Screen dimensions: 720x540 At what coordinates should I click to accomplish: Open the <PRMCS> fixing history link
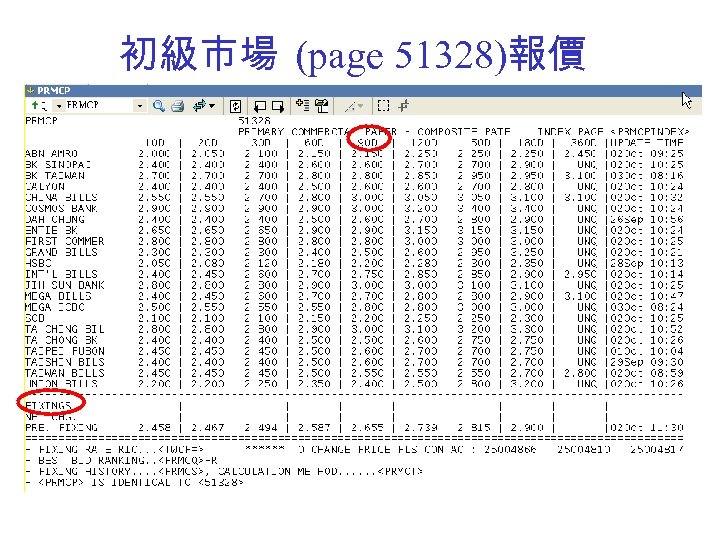tap(181, 471)
